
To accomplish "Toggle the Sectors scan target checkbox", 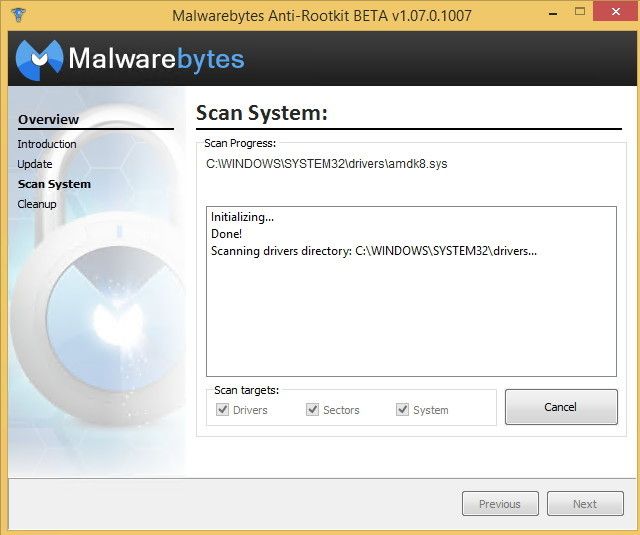I will pos(313,409).
